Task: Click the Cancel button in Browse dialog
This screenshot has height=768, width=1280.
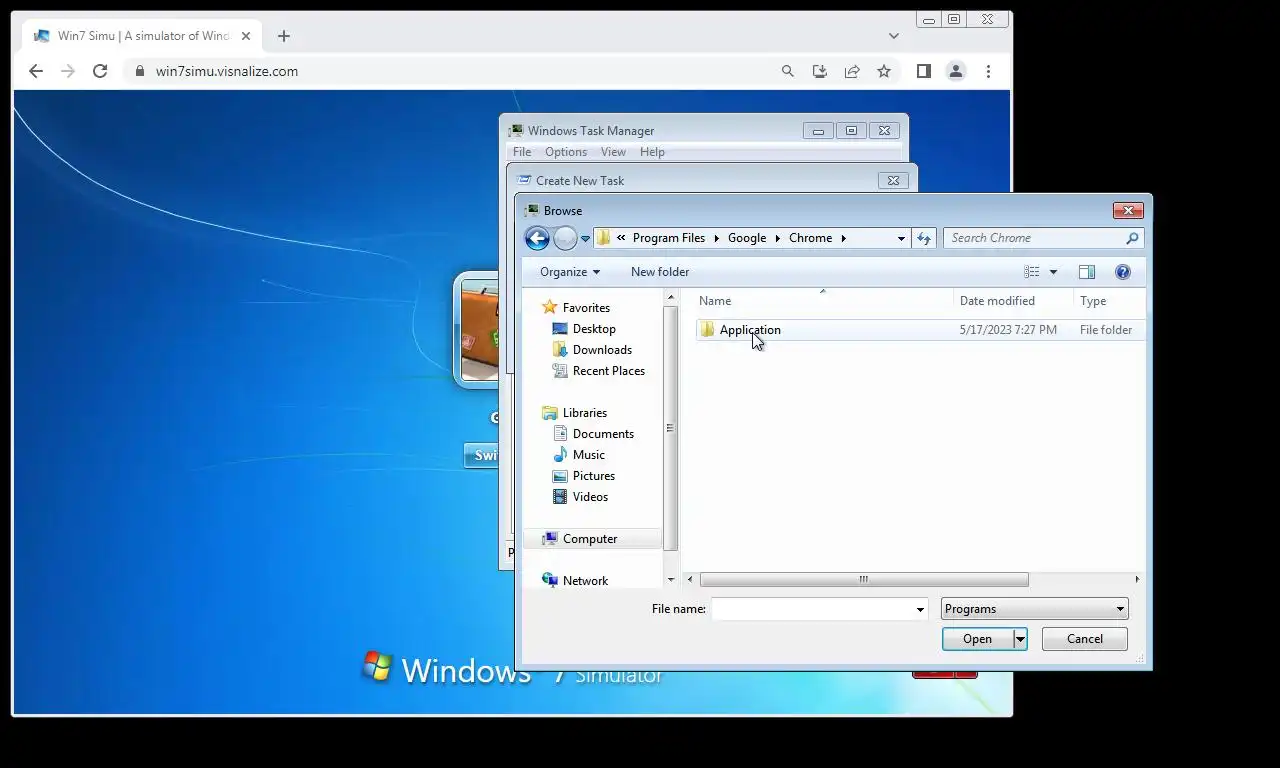Action: point(1084,639)
